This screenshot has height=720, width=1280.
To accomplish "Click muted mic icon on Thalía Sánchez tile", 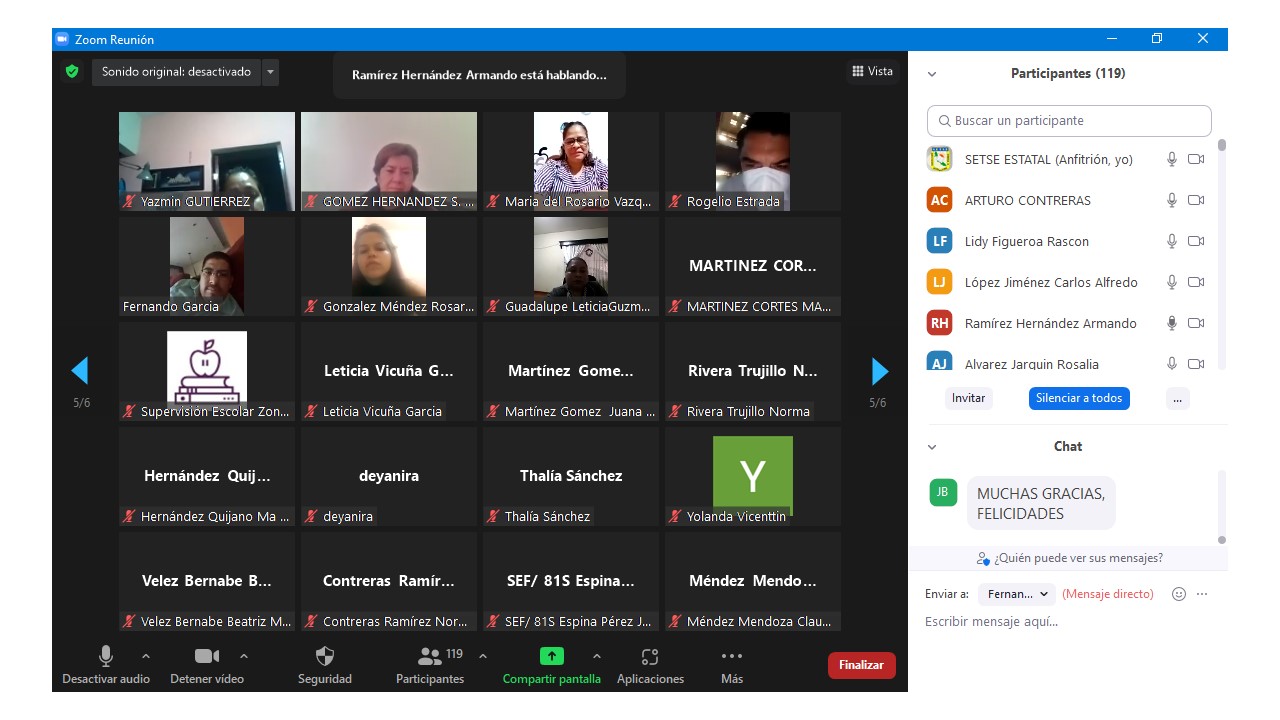I will coord(493,517).
